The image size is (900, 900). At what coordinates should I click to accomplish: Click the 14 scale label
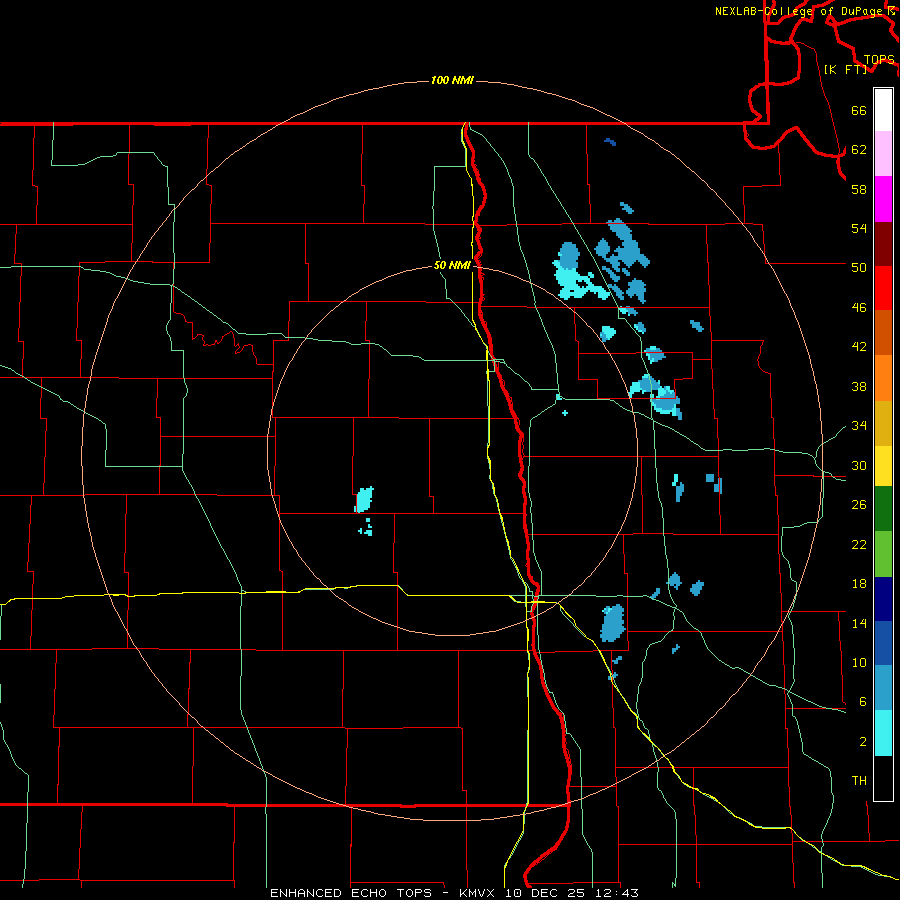859,623
